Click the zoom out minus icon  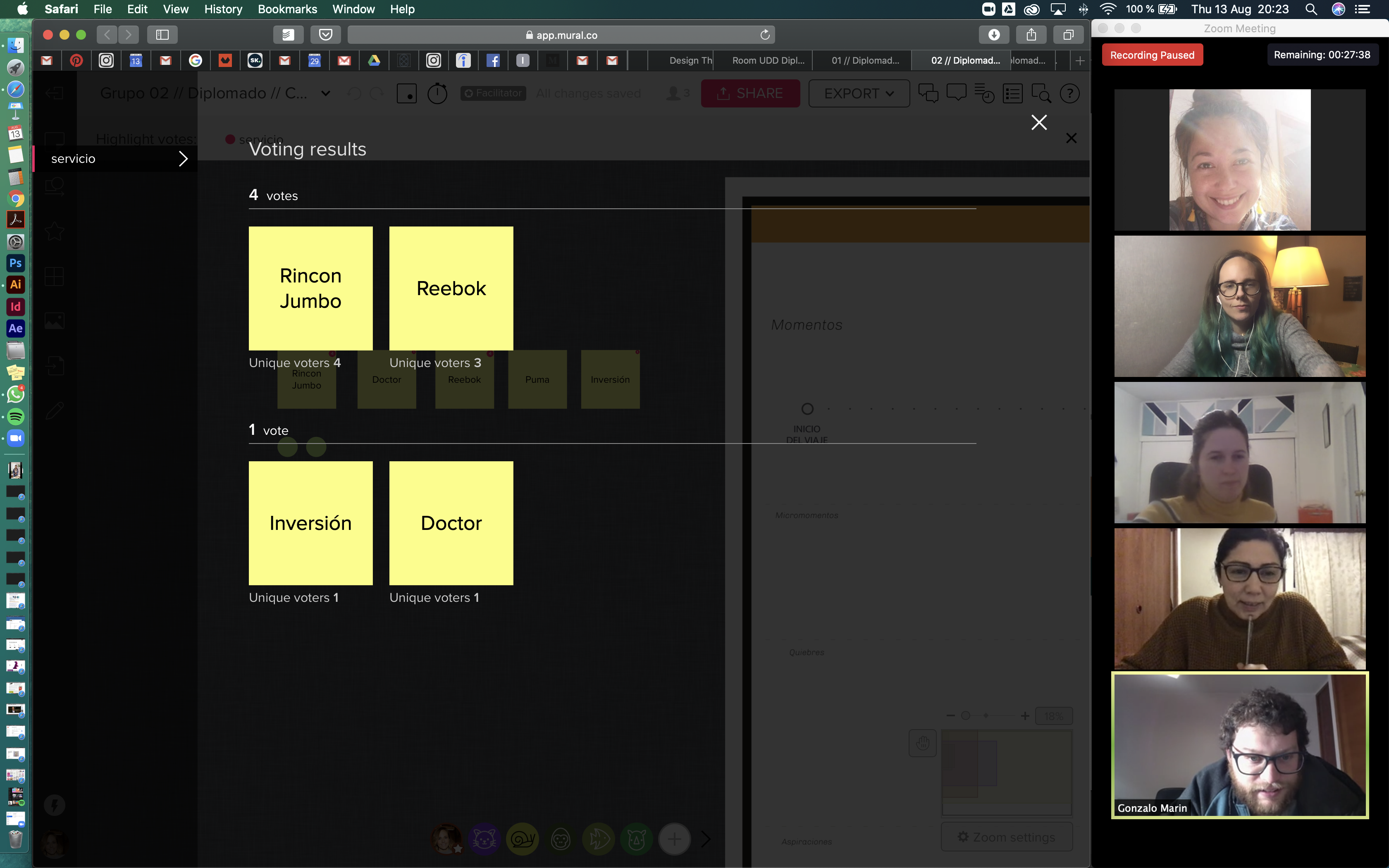(x=950, y=715)
